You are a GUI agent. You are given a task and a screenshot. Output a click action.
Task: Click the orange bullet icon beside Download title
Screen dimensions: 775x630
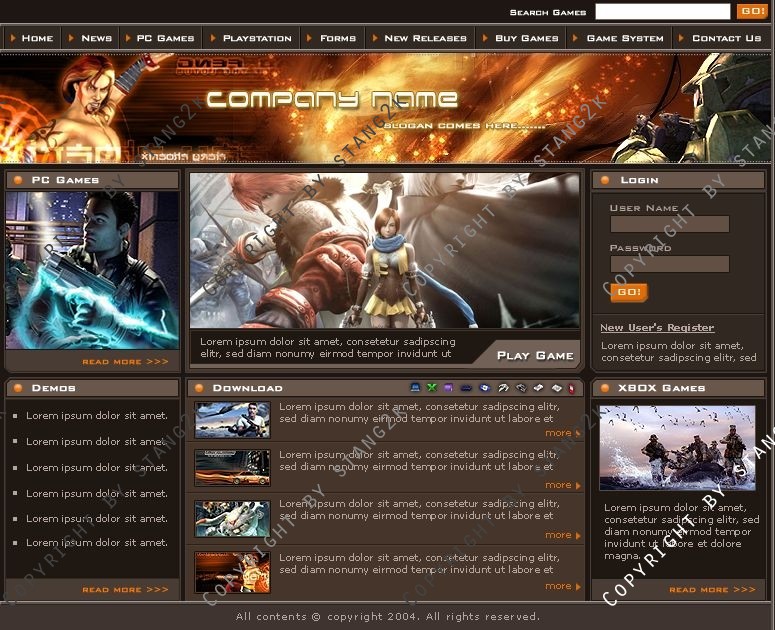[x=199, y=388]
